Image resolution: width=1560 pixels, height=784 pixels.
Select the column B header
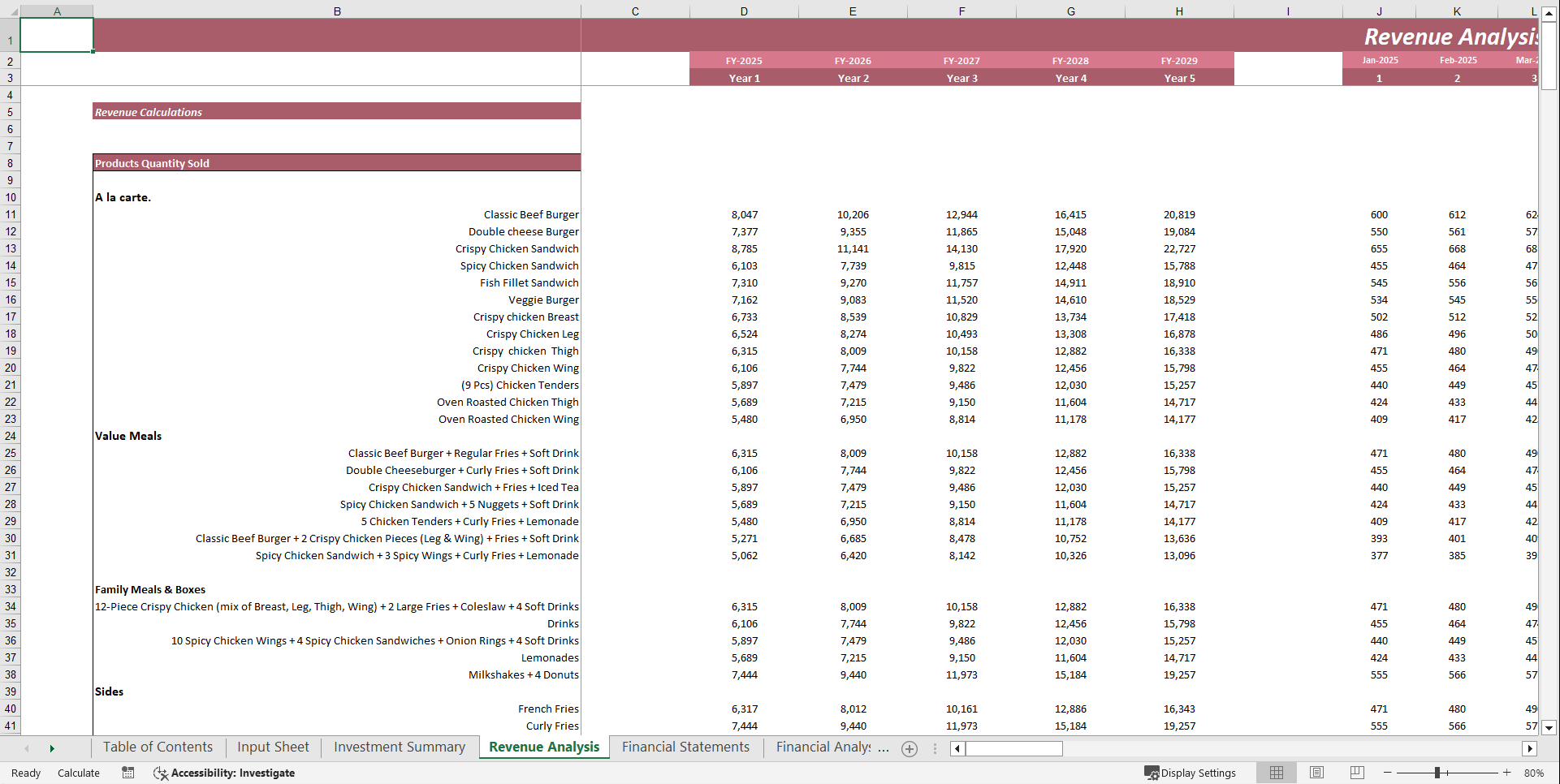coord(336,11)
